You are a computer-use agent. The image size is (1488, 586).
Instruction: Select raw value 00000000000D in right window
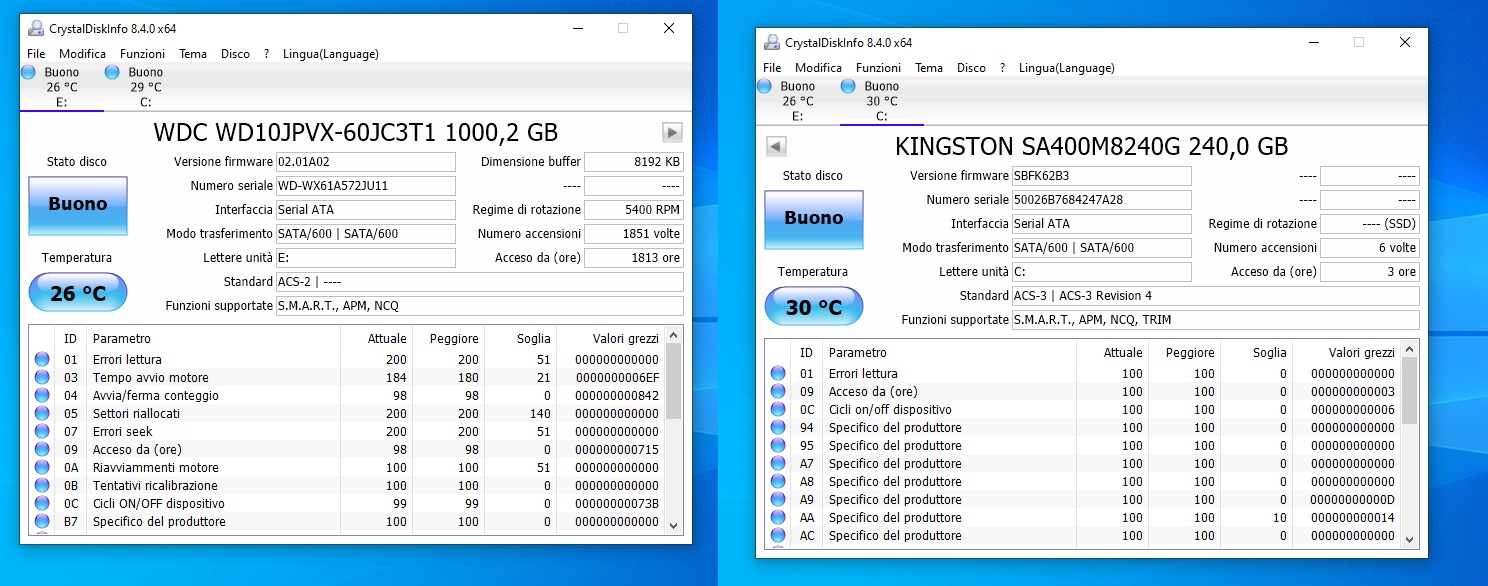pyautogui.click(x=1353, y=499)
